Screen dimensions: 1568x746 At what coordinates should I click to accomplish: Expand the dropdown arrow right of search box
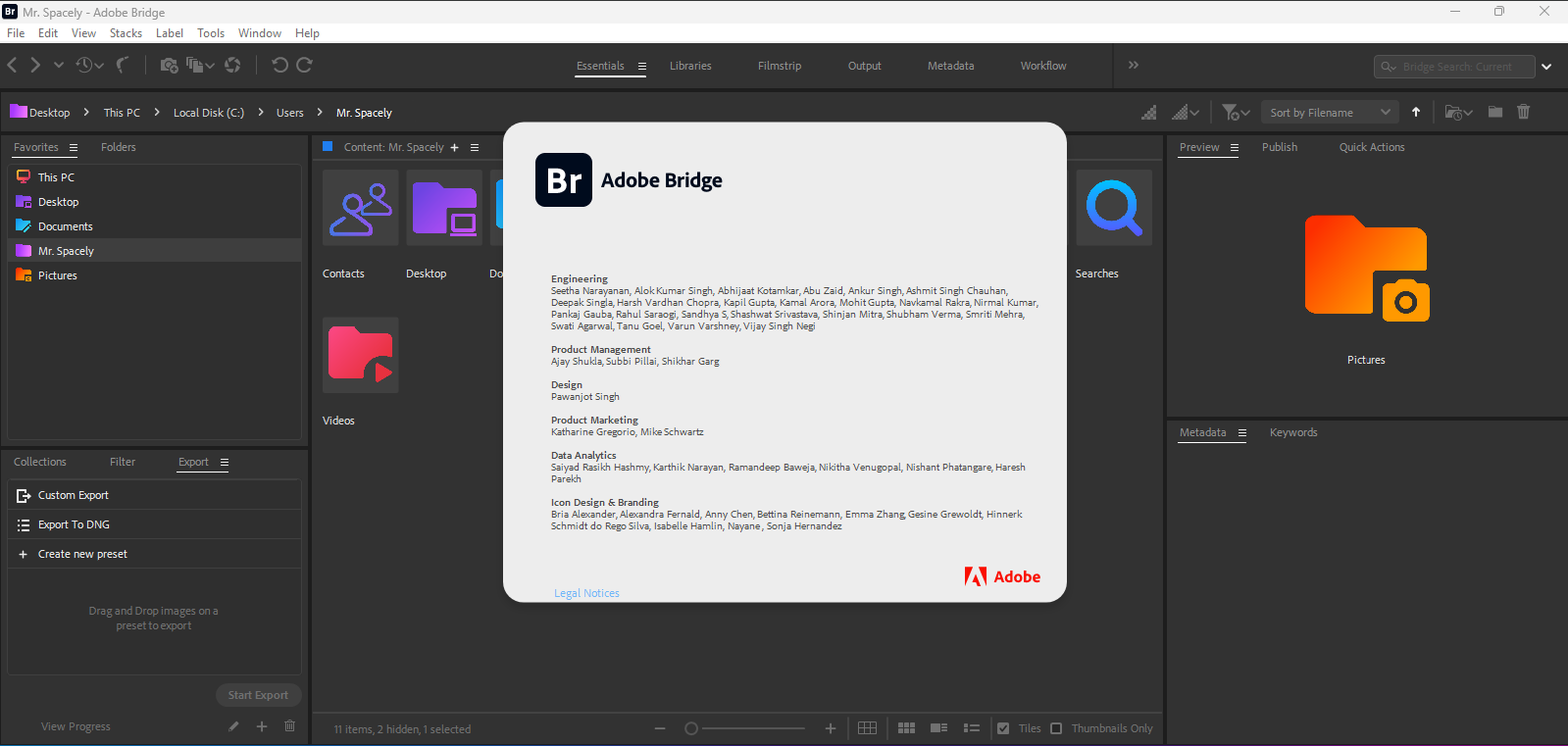click(x=1546, y=67)
